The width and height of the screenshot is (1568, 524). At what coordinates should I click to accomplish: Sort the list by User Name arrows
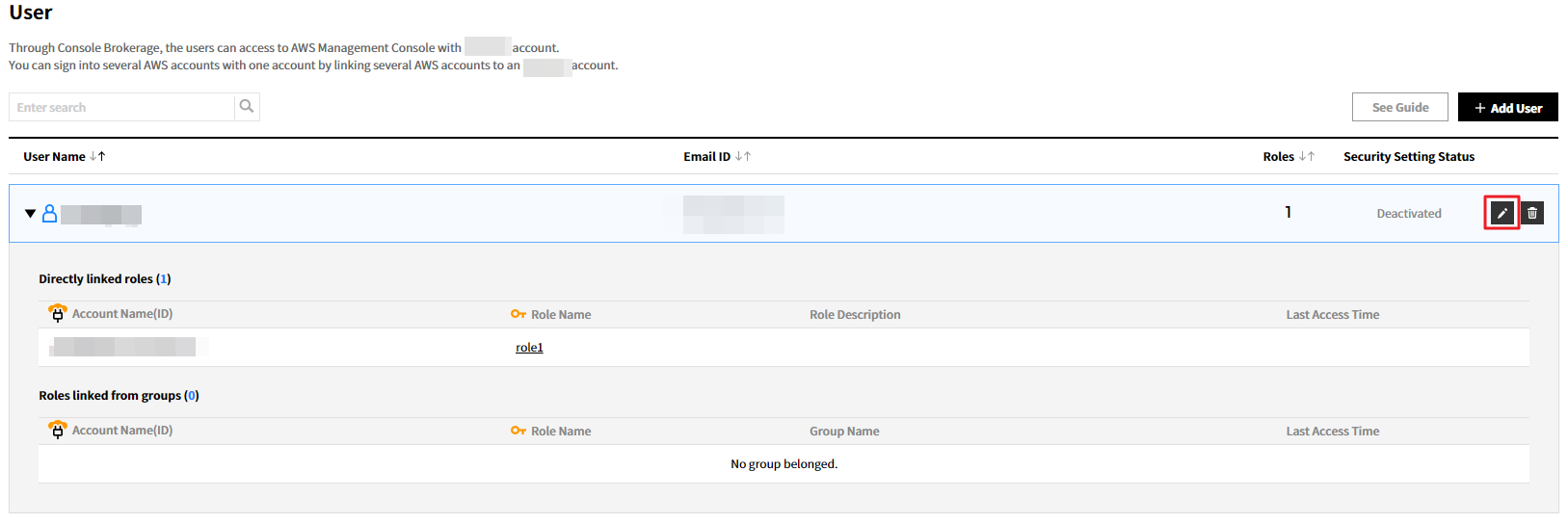(x=97, y=156)
